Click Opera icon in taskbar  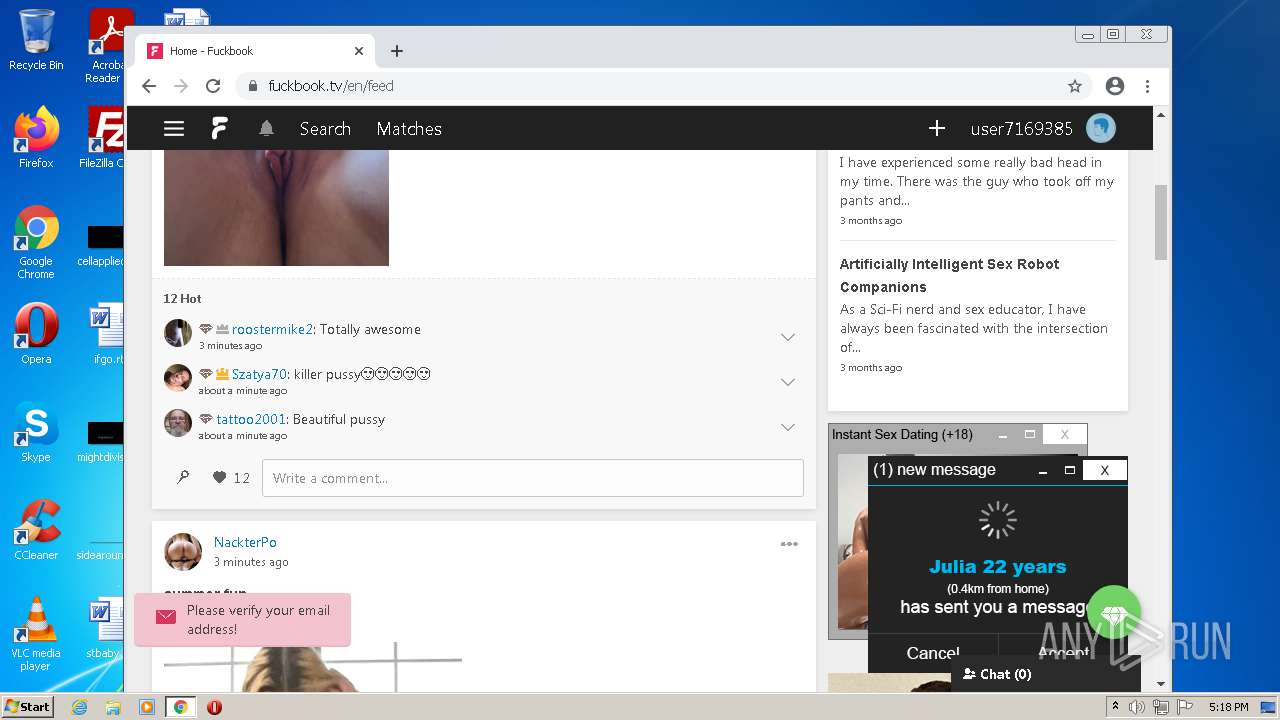[x=213, y=707]
